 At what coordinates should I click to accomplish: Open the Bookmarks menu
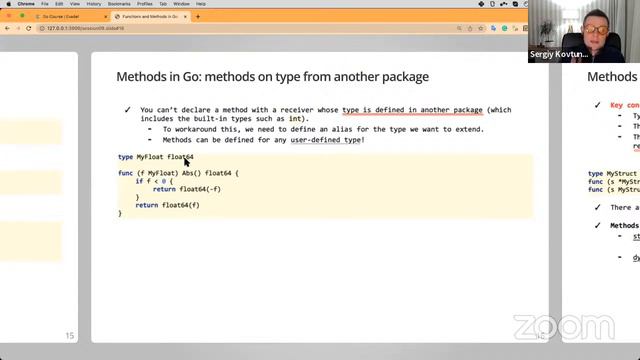tap(119, 4)
